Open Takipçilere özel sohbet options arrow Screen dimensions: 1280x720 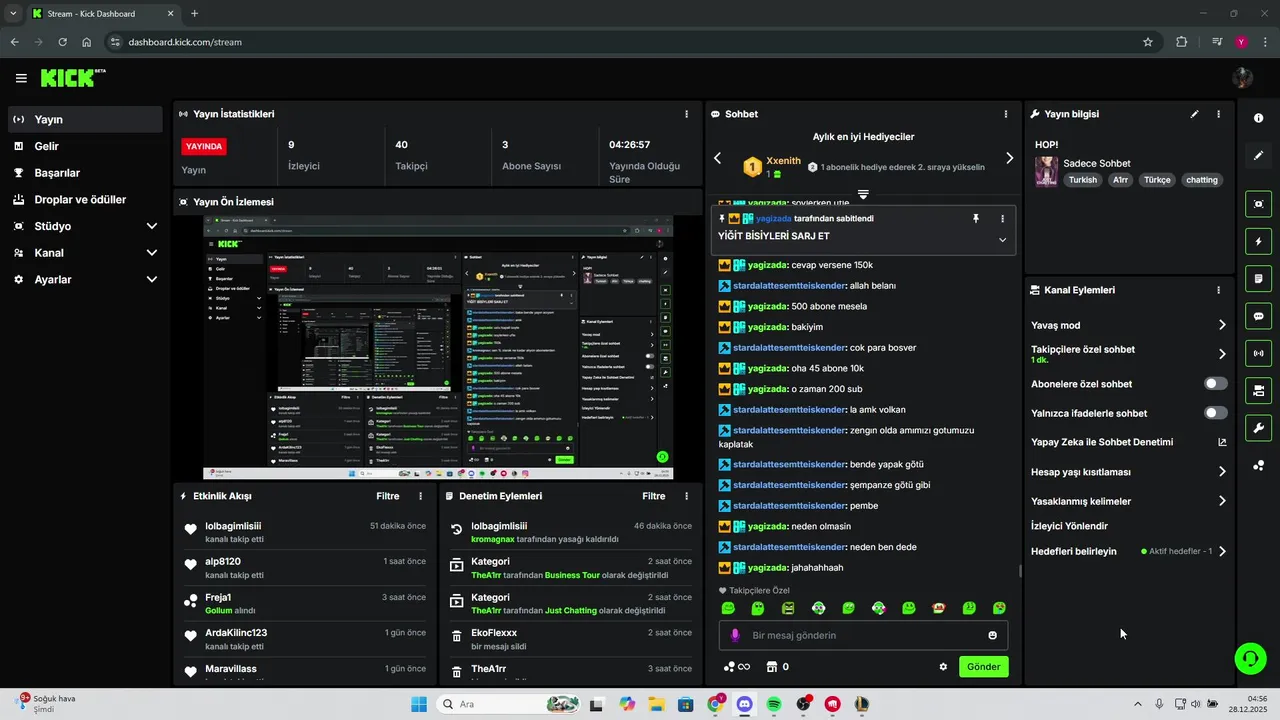pos(1222,354)
